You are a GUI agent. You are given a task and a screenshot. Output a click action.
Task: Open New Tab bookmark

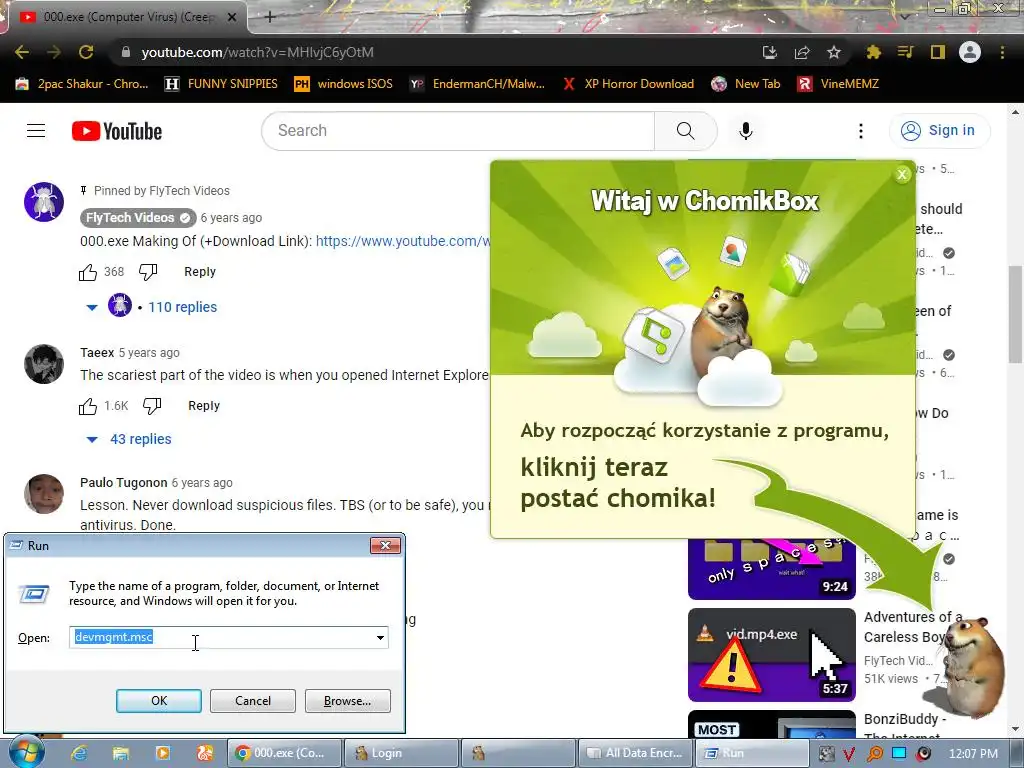click(x=746, y=84)
